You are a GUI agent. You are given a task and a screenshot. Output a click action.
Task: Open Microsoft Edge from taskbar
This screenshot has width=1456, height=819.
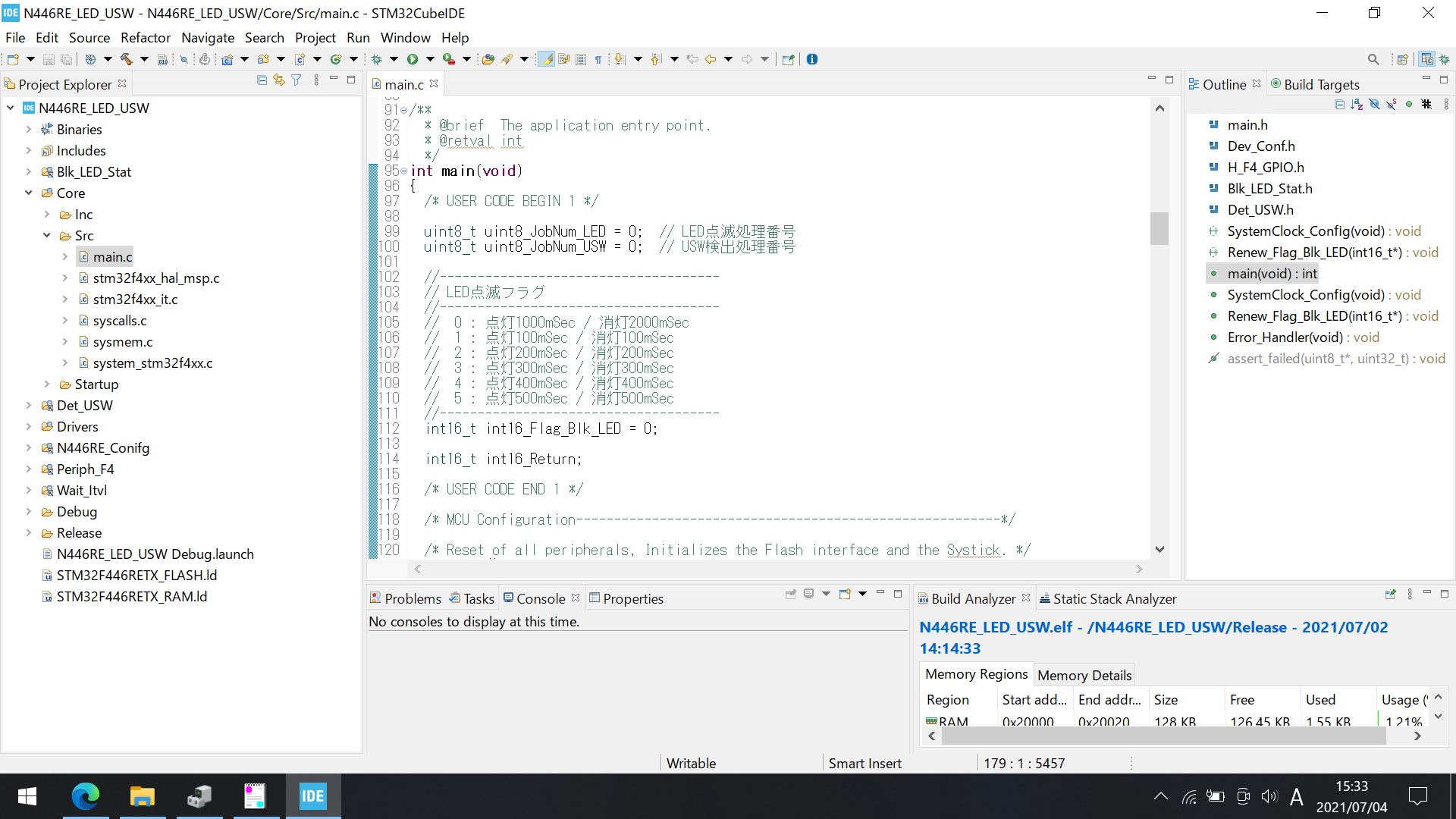coord(85,796)
